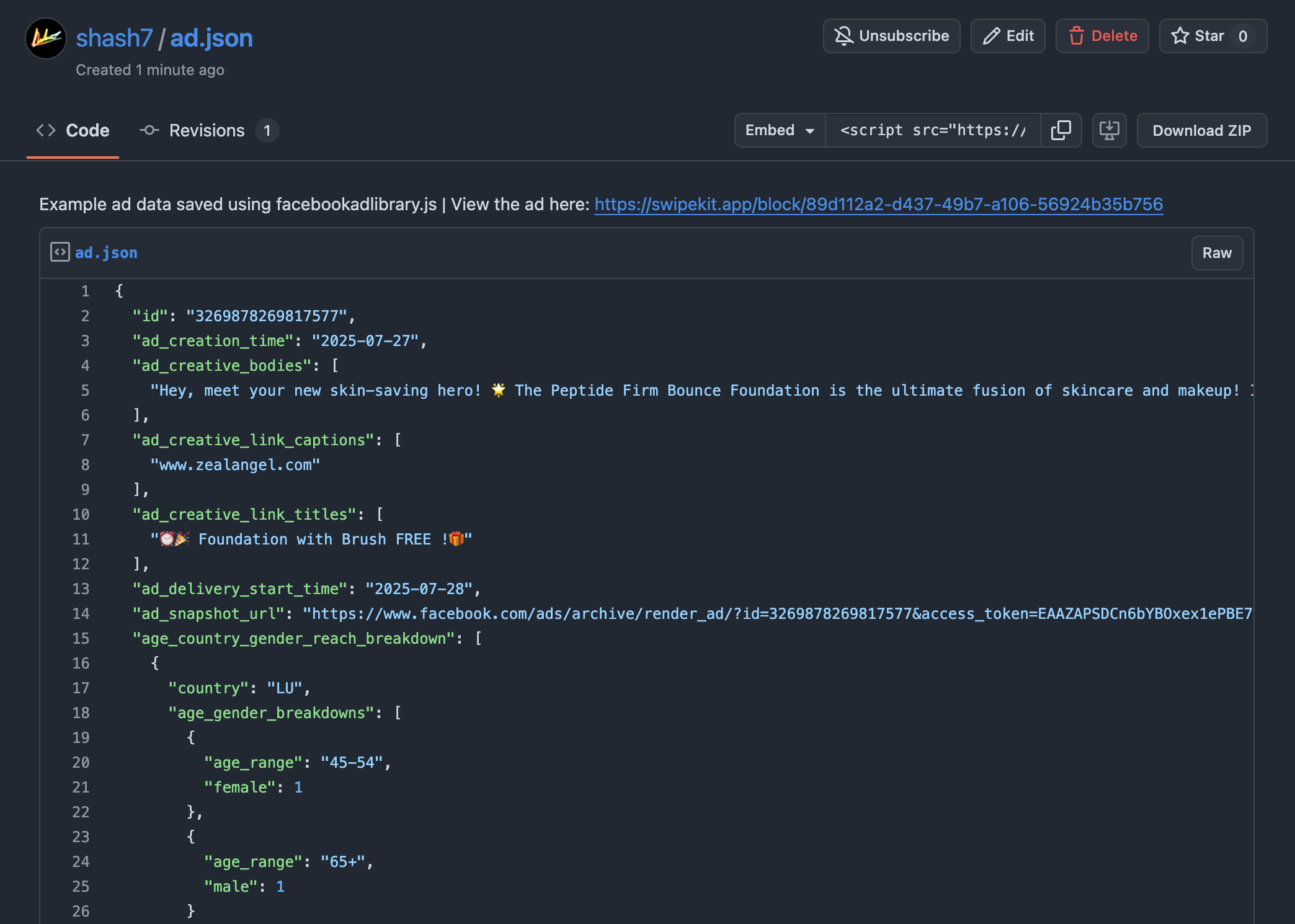
Task: Click line number 14 in the code view
Action: tap(80, 613)
